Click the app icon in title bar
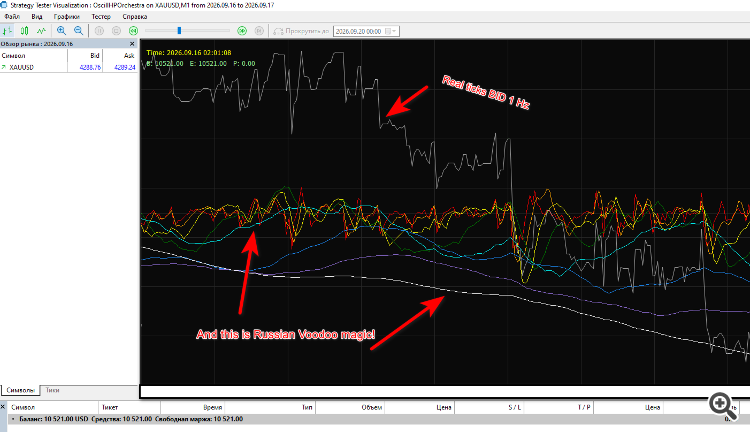 (4, 5)
